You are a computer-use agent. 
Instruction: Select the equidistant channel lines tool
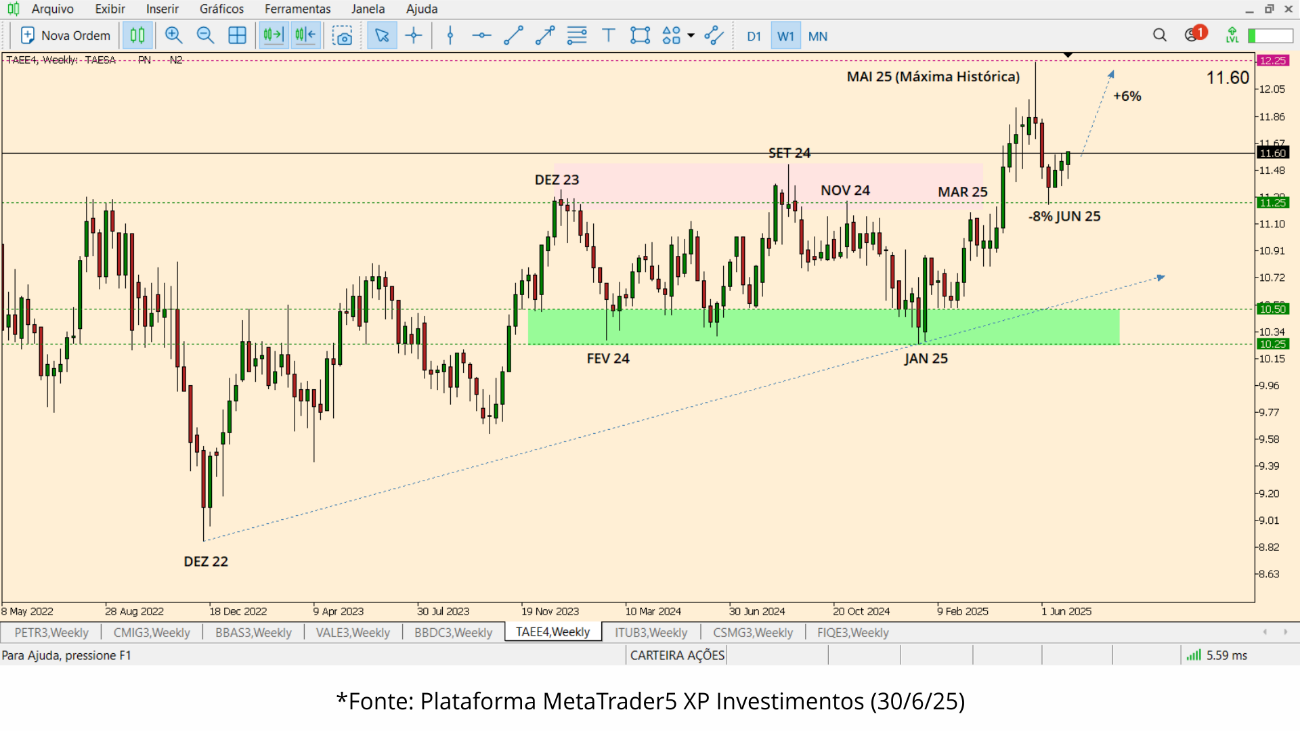tap(577, 36)
